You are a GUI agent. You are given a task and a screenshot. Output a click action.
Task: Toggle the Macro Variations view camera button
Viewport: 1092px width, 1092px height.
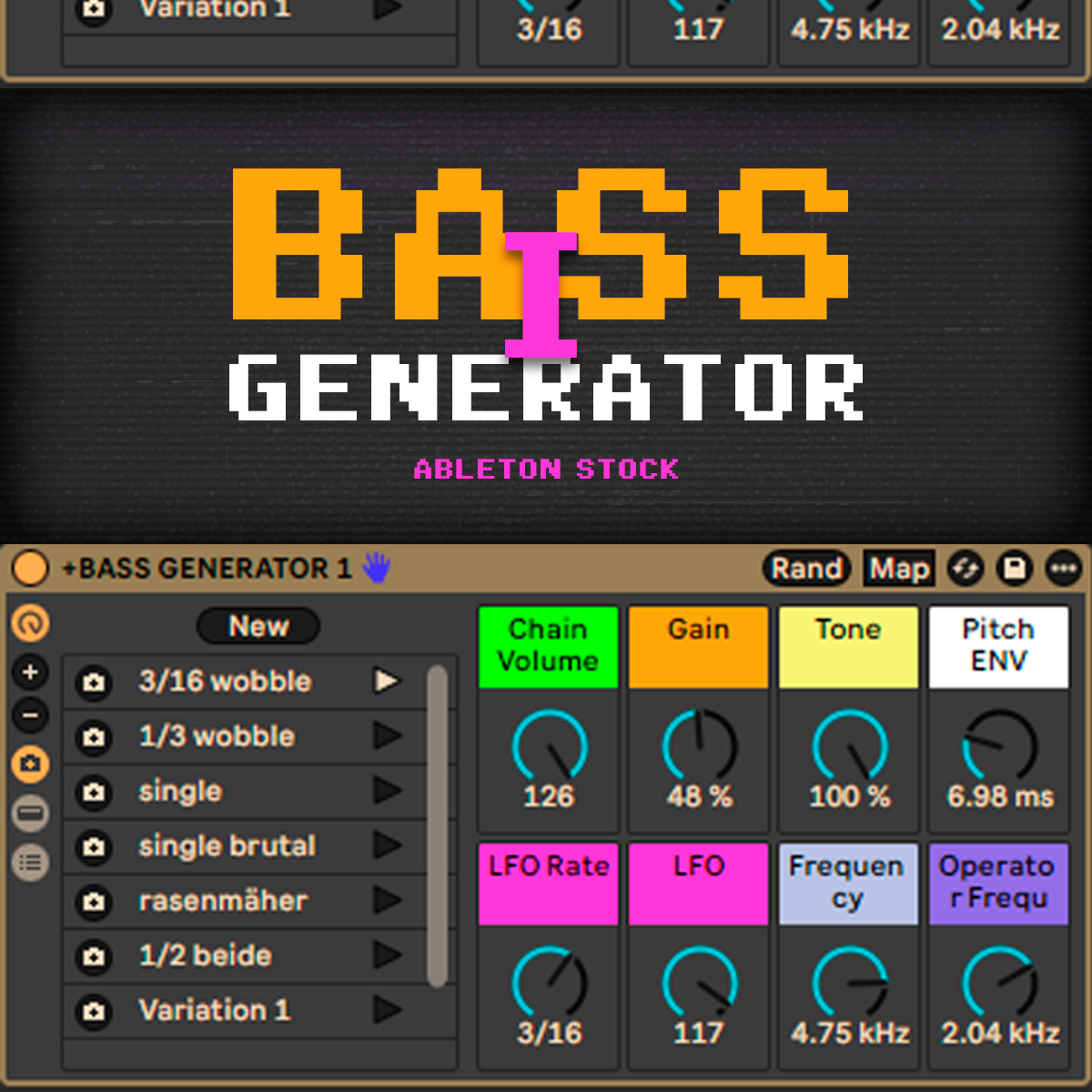click(30, 763)
